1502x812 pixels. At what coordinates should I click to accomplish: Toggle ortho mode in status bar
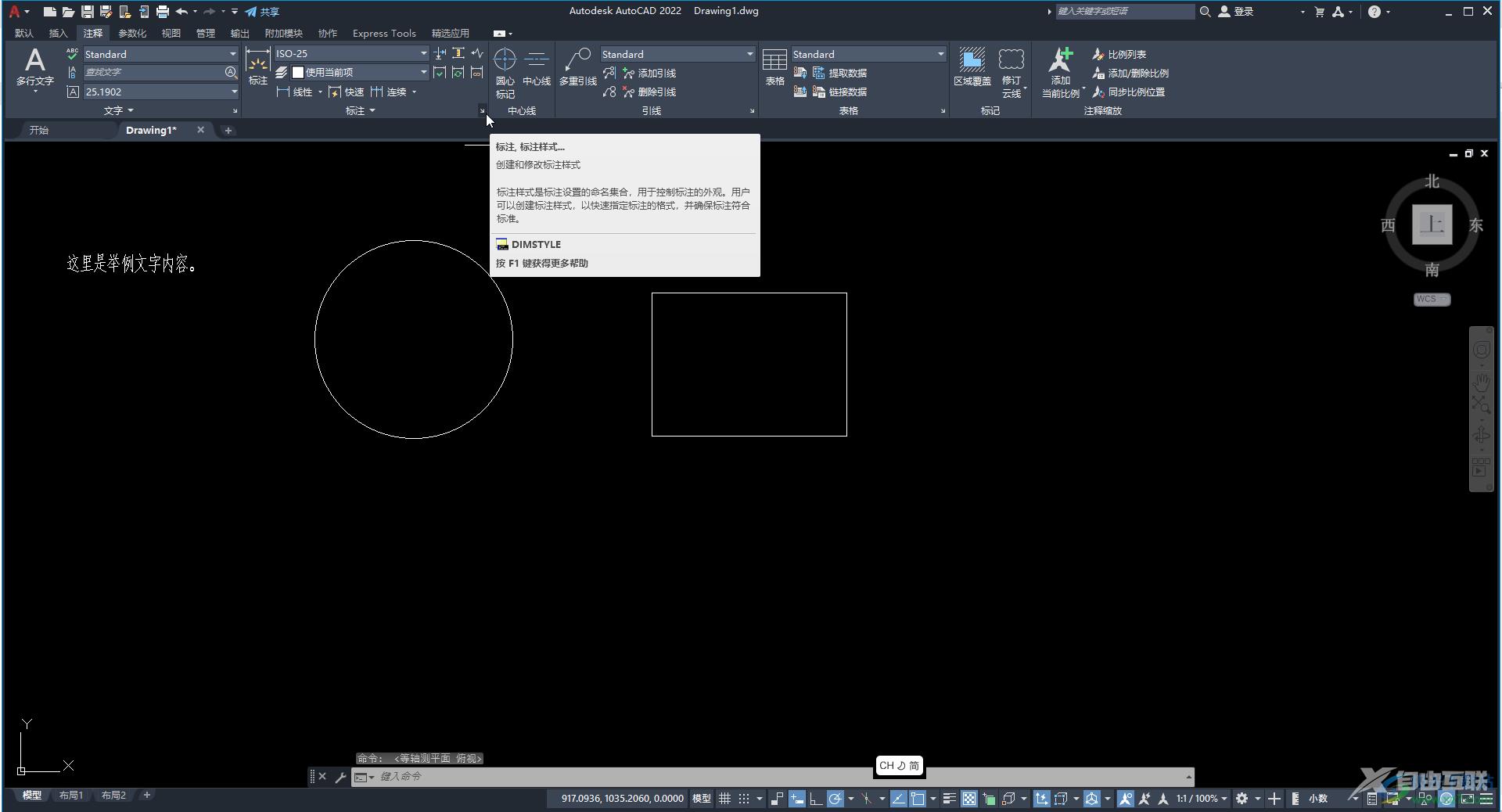[x=815, y=799]
